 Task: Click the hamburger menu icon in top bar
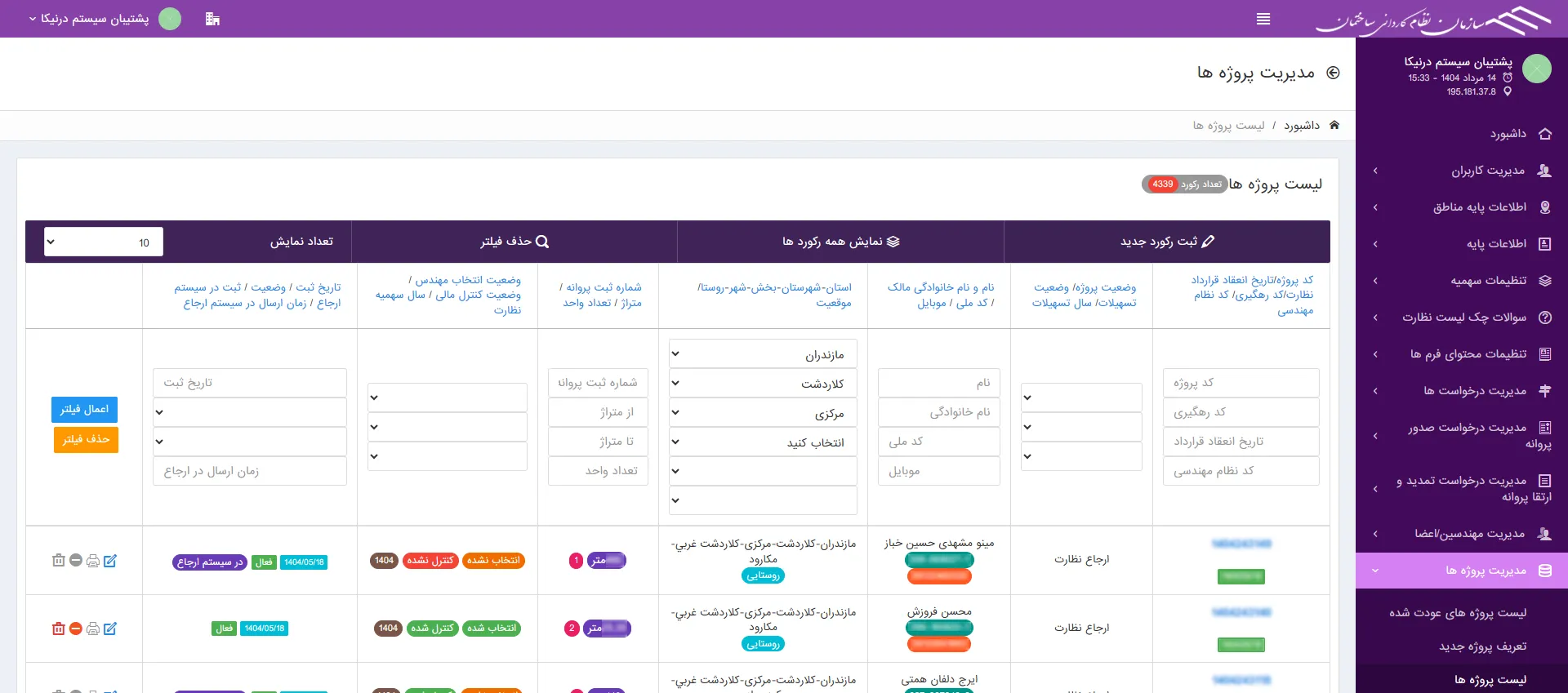(1263, 19)
